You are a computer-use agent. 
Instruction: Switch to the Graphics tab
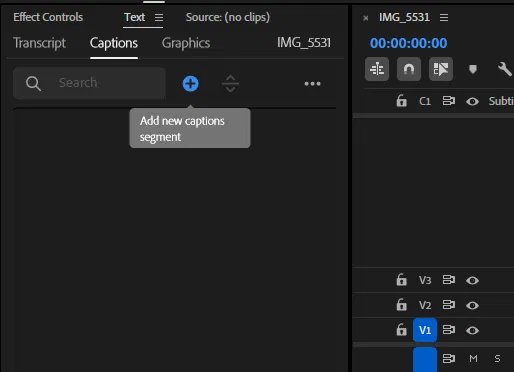[186, 43]
